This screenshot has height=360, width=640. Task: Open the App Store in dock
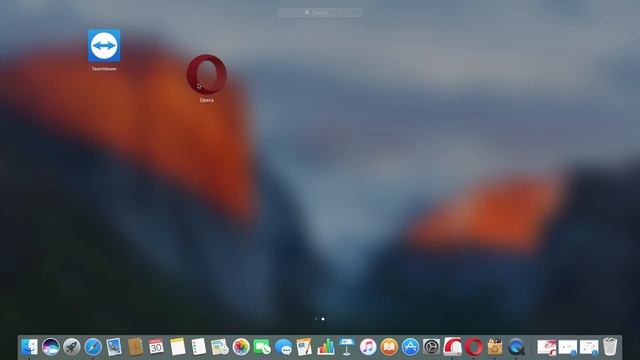coord(410,347)
